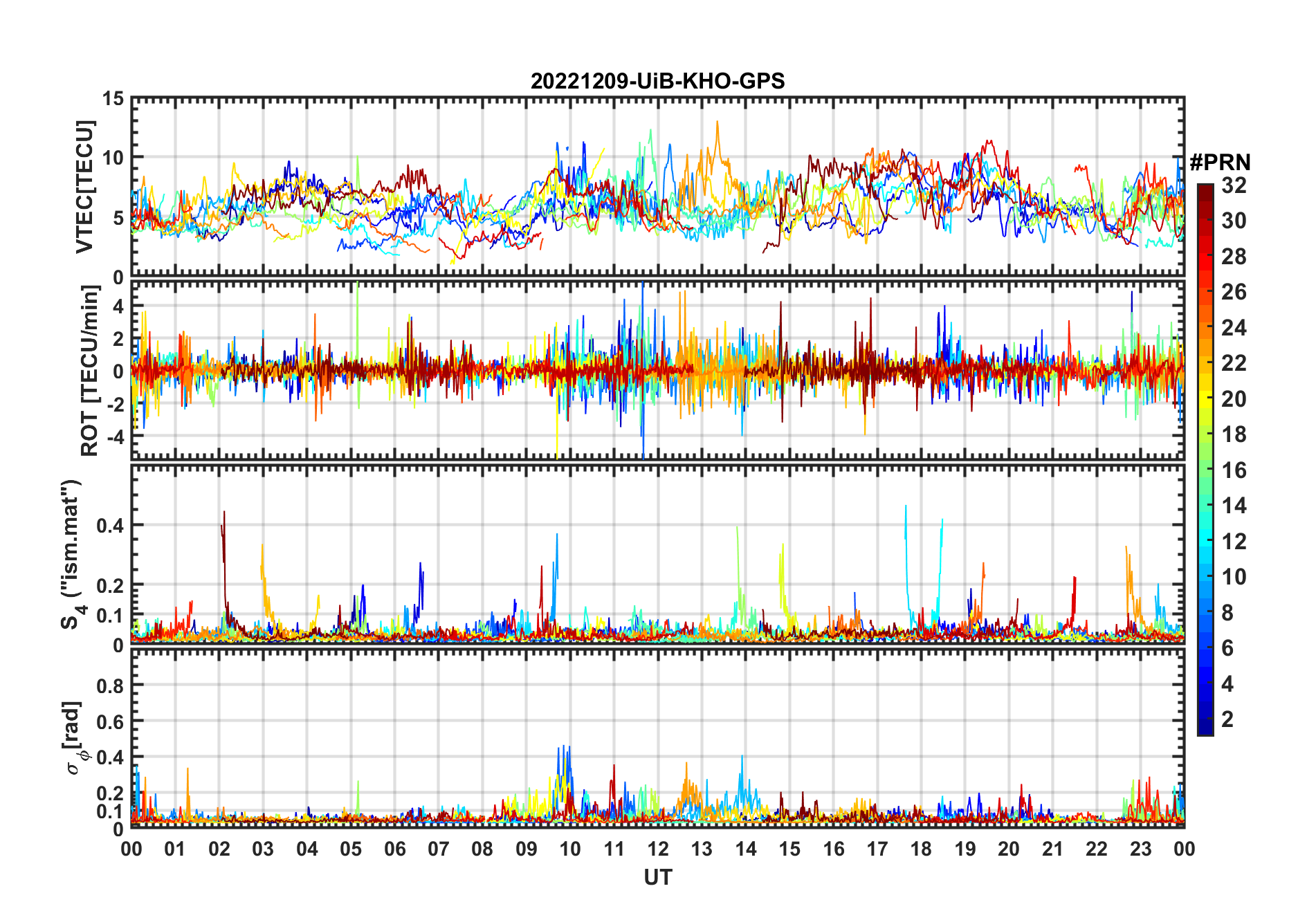Image resolution: width=1316 pixels, height=920 pixels.
Task: Click x-axis hour label "06"
Action: pyautogui.click(x=394, y=849)
